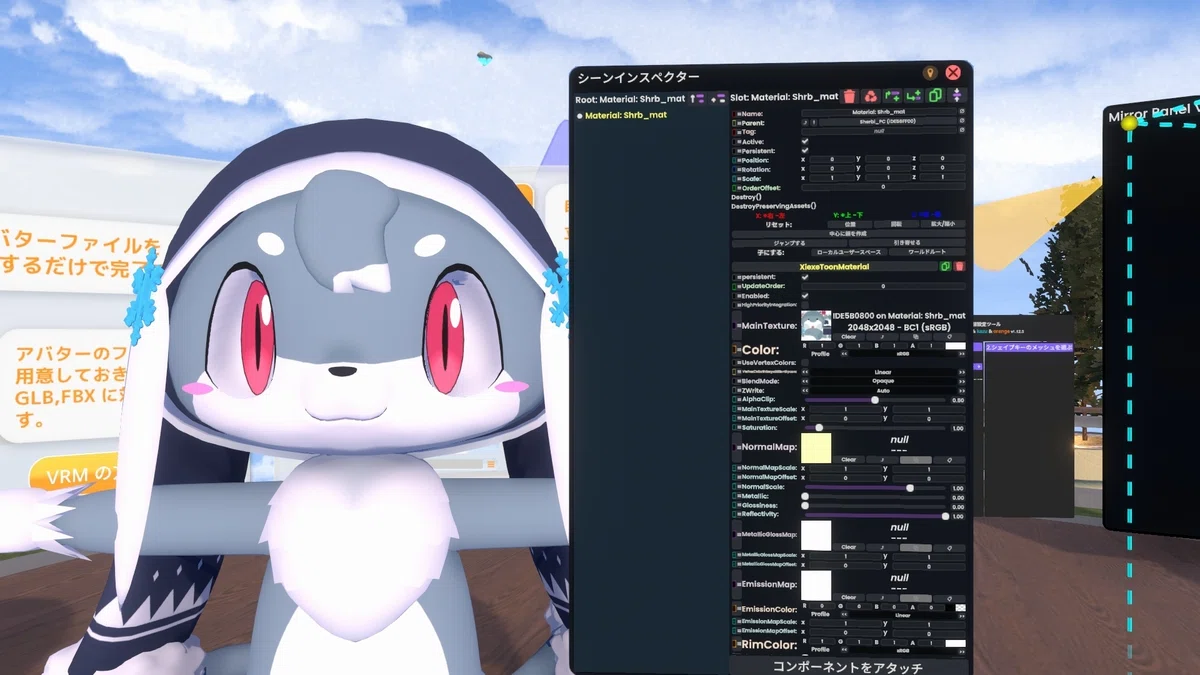1200x675 pixels.
Task: Click next arrow on the Linear selector above BlendMode
Action: [x=962, y=371]
